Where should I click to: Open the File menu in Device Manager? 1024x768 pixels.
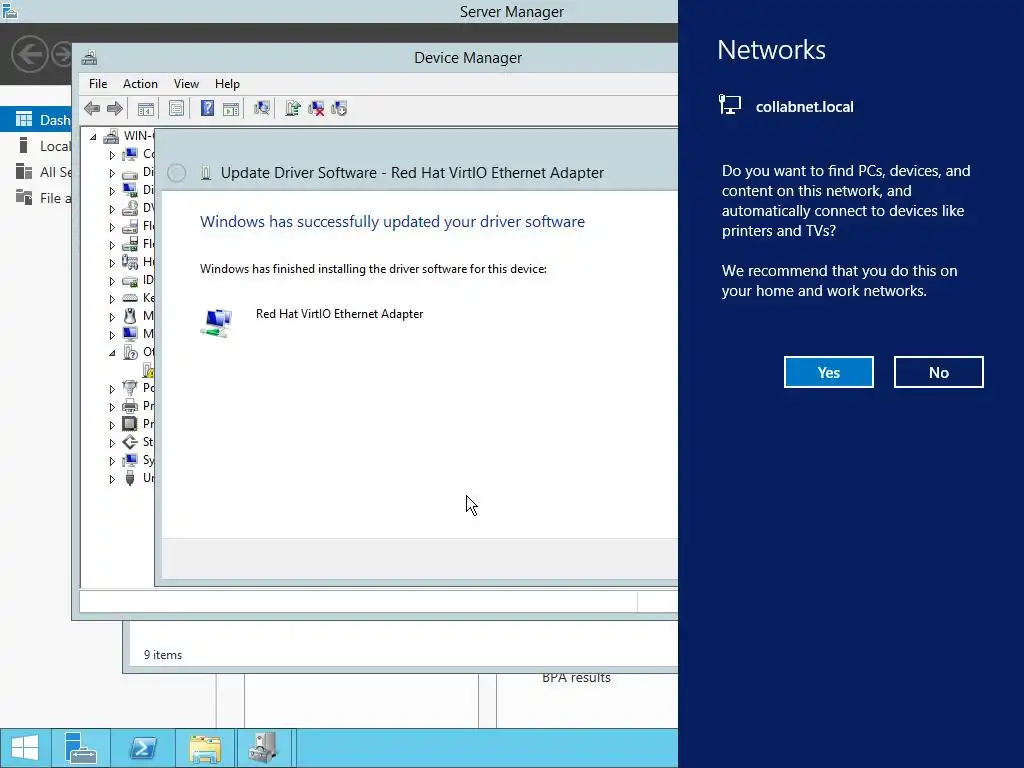(98, 84)
